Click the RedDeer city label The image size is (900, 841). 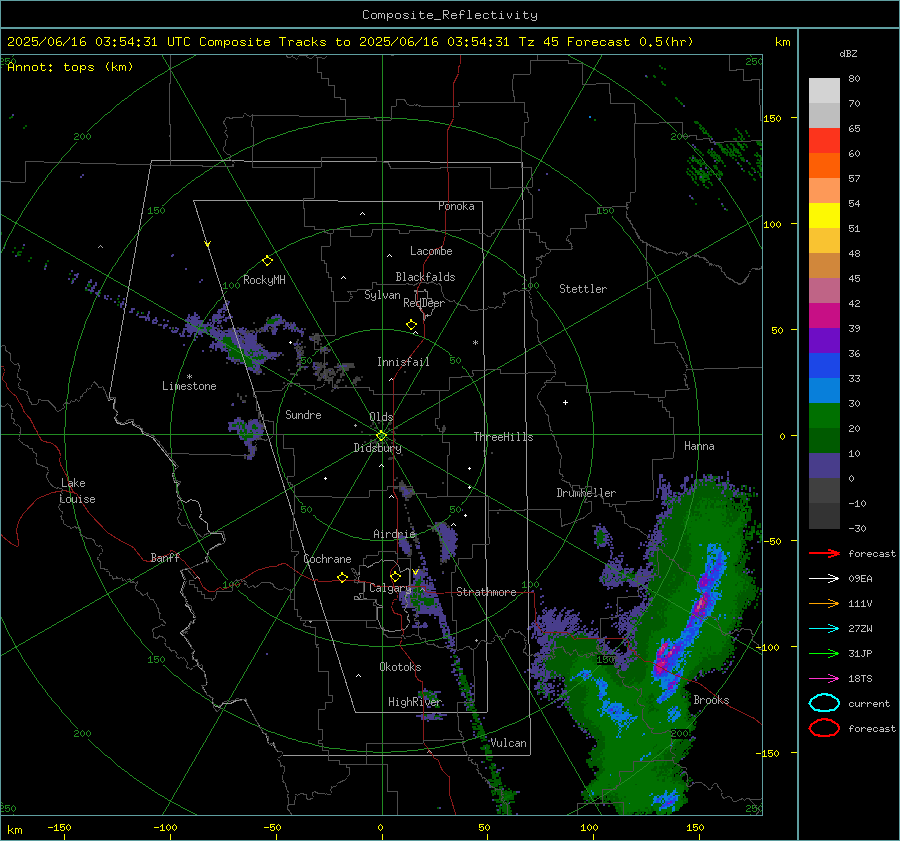tap(424, 303)
